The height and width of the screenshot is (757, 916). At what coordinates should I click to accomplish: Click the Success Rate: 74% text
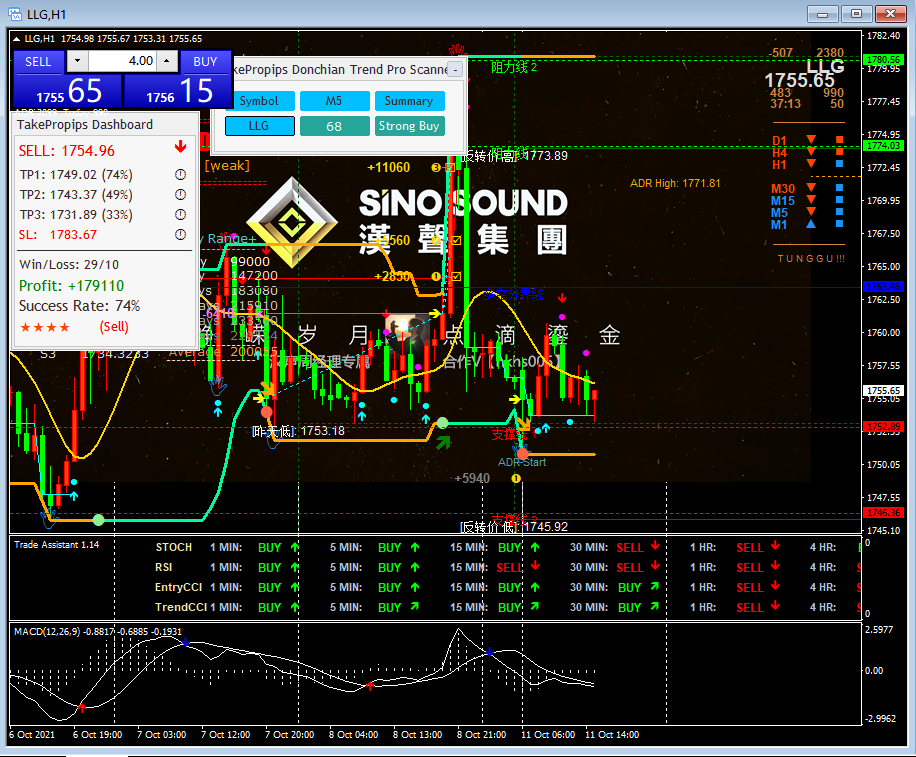click(x=79, y=305)
